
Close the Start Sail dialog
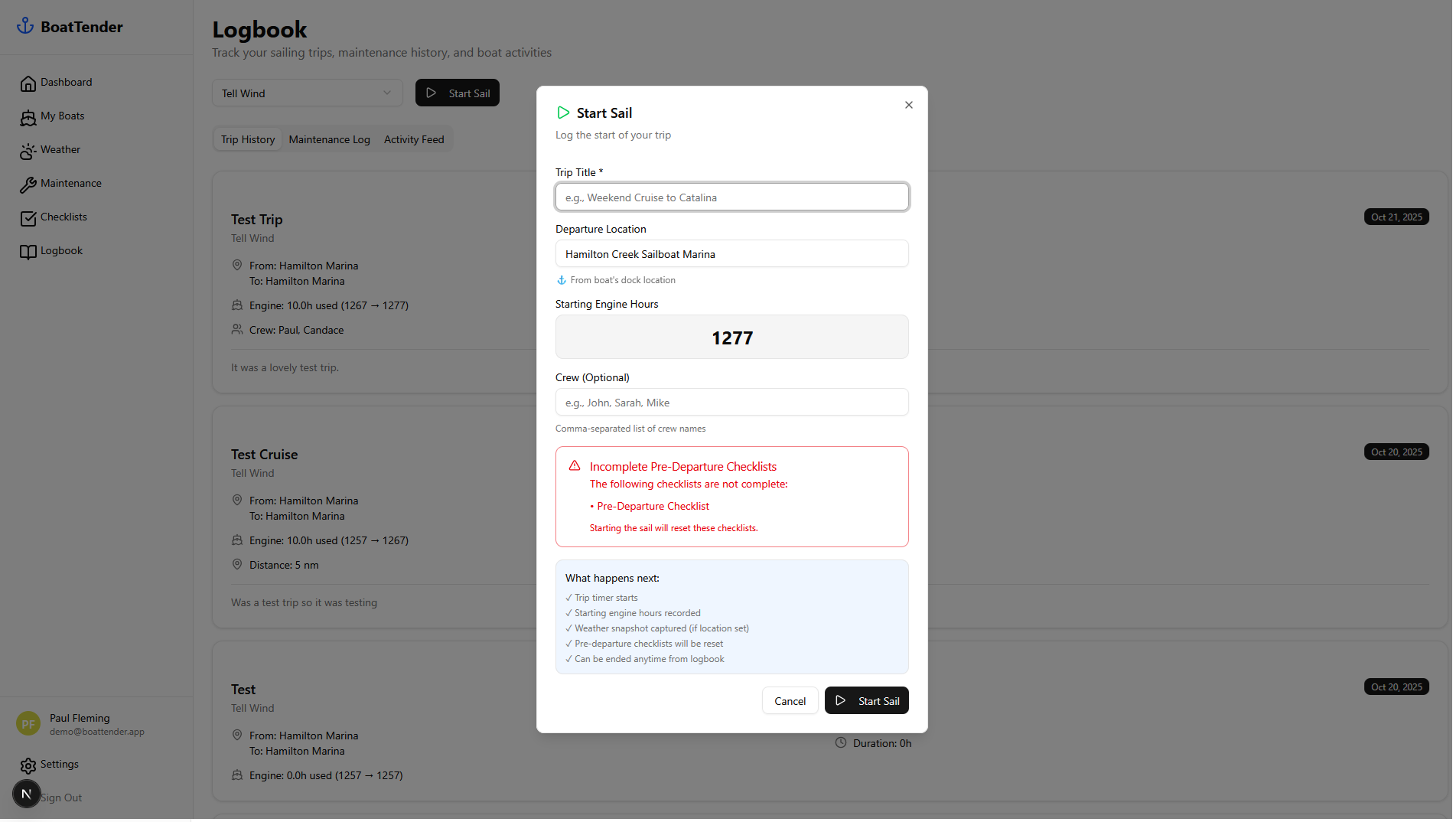[x=908, y=105]
